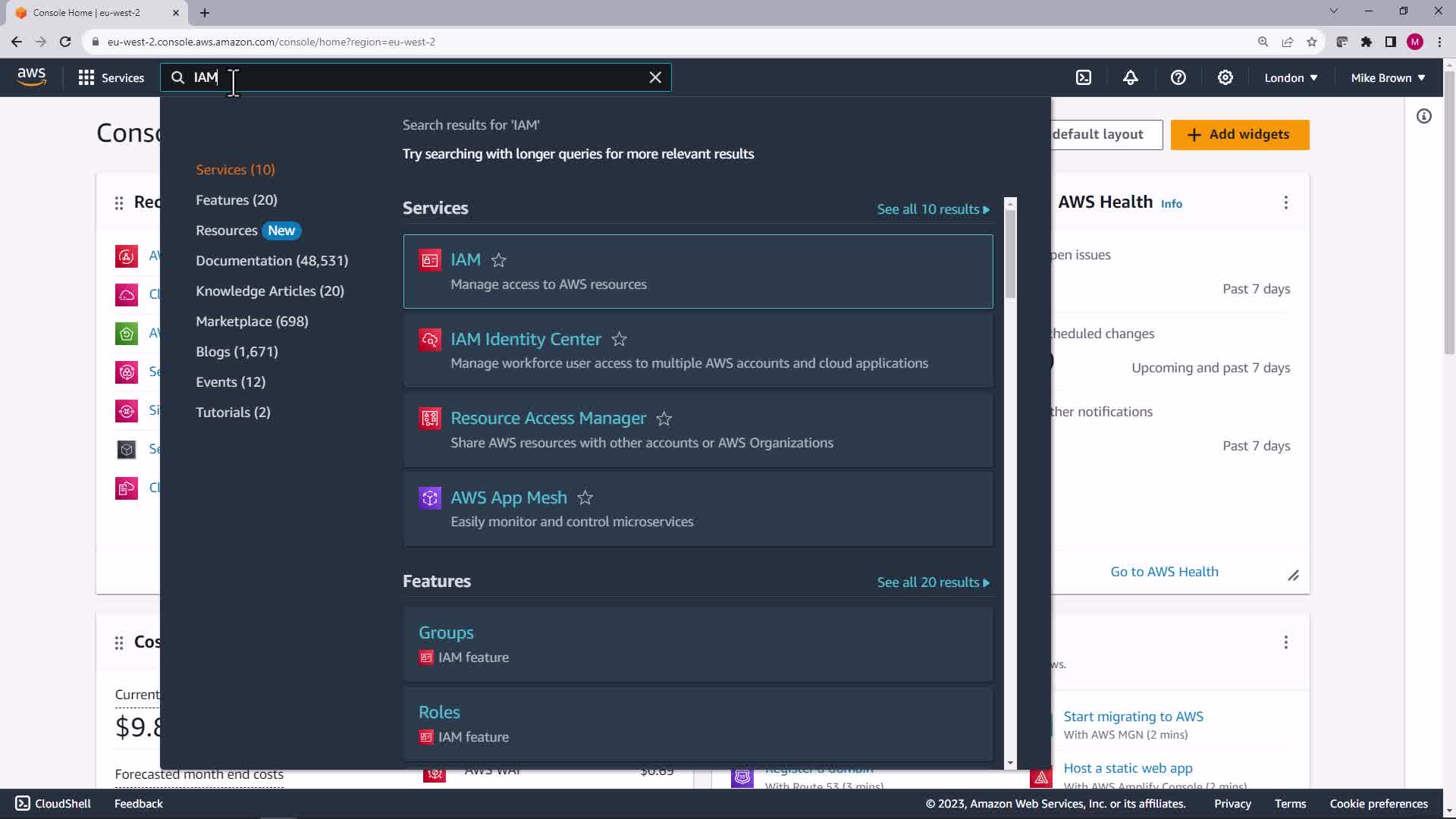This screenshot has height=819, width=1456.
Task: Open the Go to AWS Health link
Action: point(1164,572)
